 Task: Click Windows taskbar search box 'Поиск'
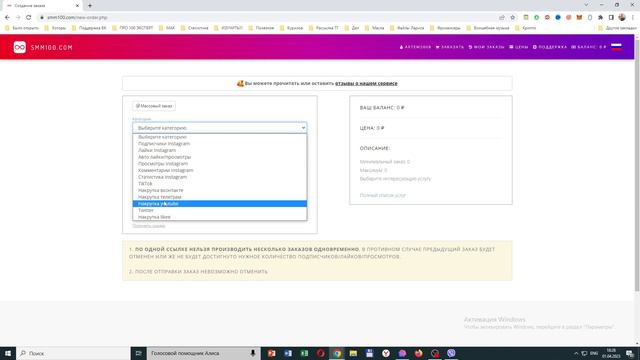(x=73, y=353)
